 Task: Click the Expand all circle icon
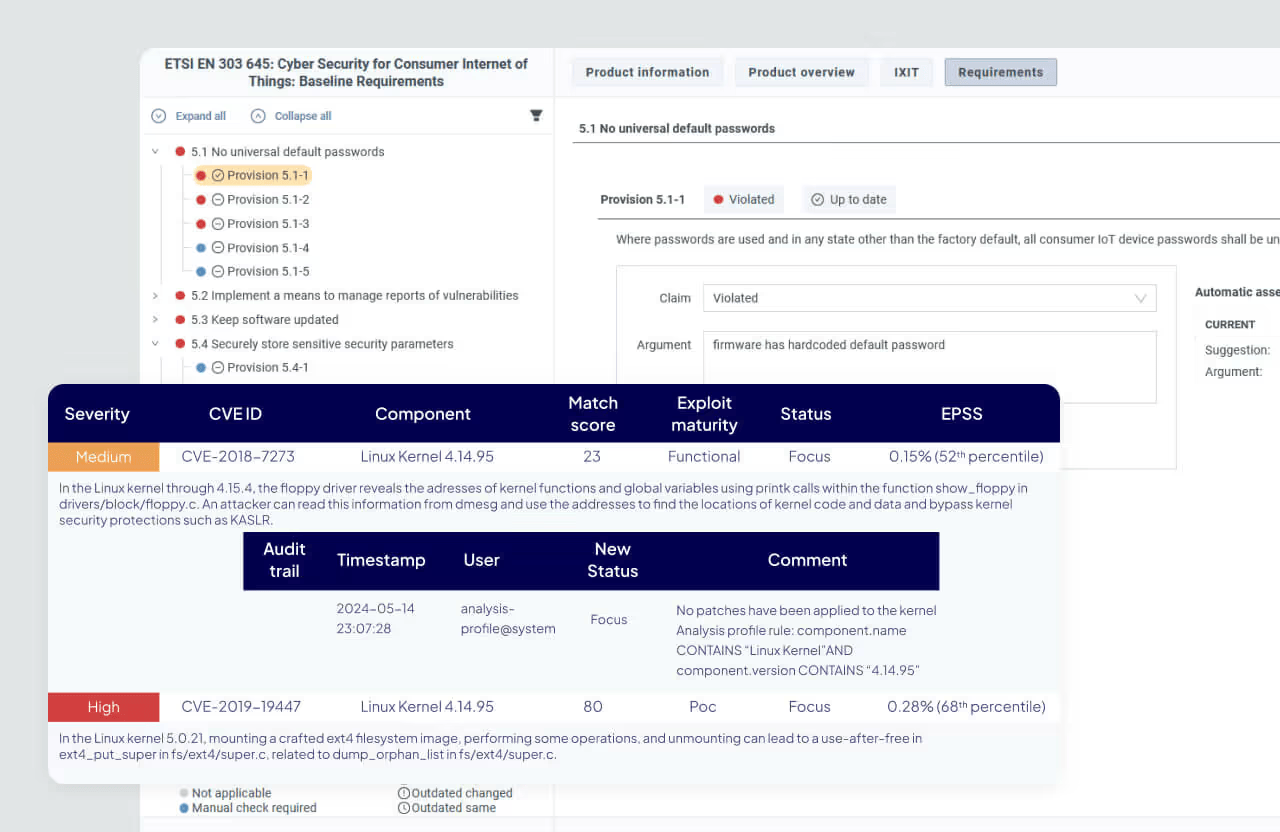(158, 116)
